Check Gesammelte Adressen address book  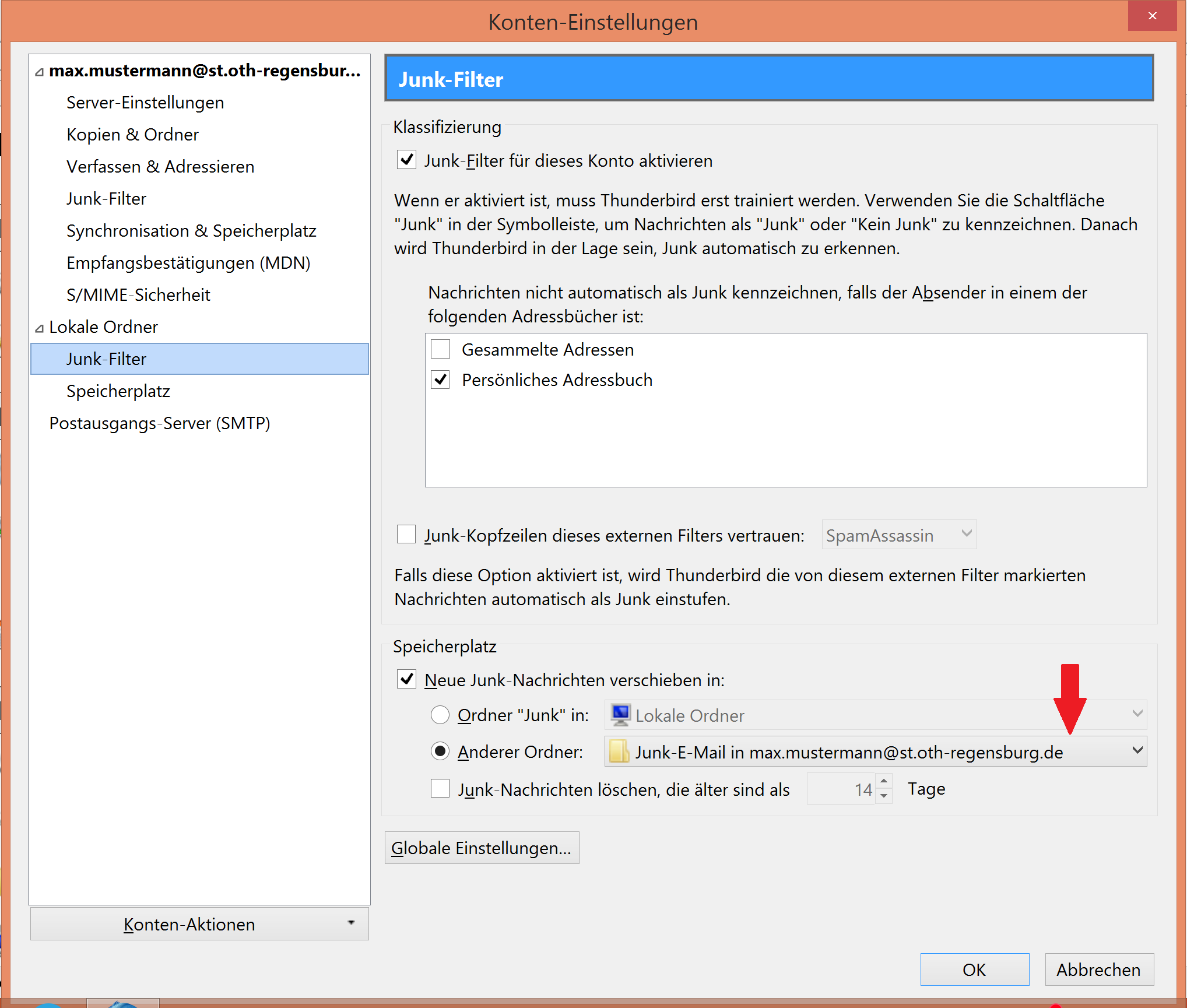click(440, 349)
